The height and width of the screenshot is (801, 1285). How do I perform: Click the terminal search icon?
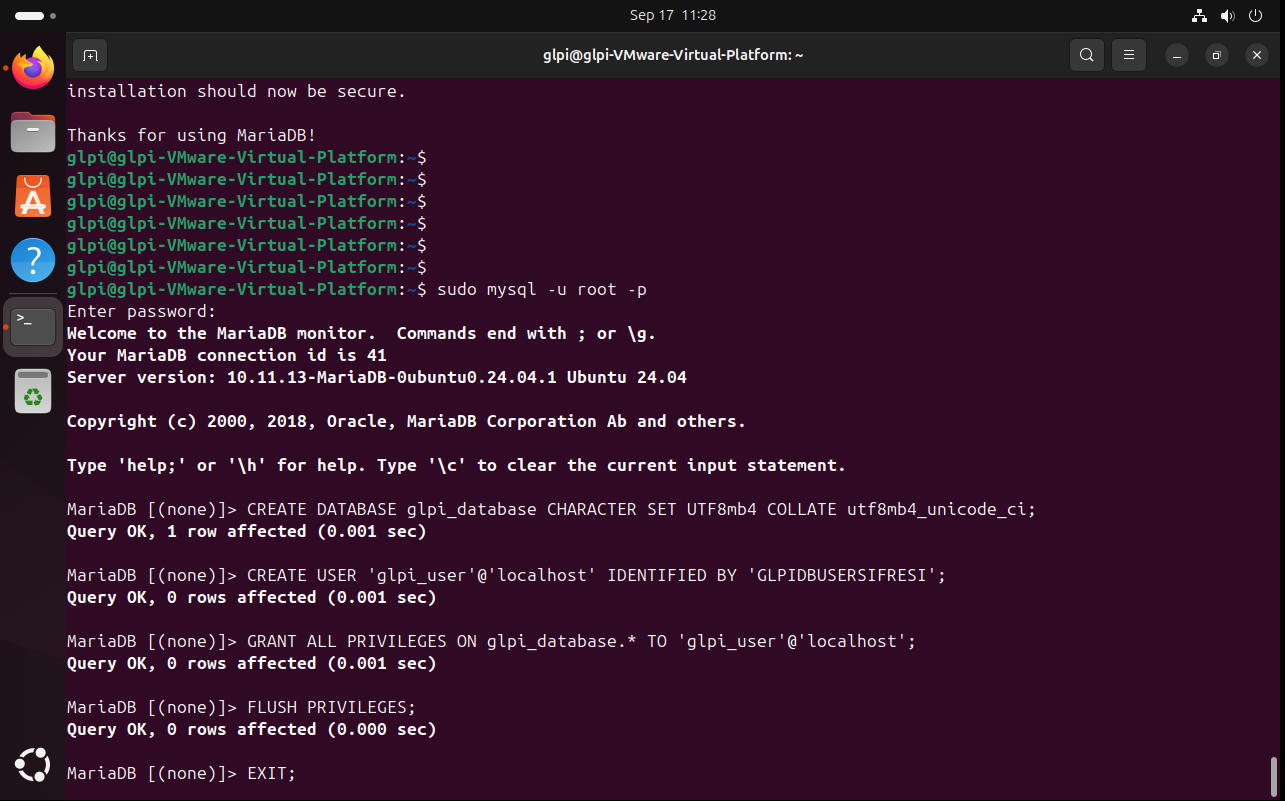[1086, 55]
